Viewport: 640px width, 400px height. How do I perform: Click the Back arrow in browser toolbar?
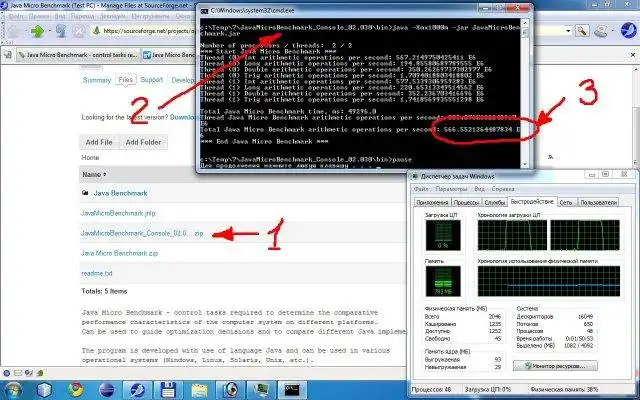pyautogui.click(x=12, y=31)
